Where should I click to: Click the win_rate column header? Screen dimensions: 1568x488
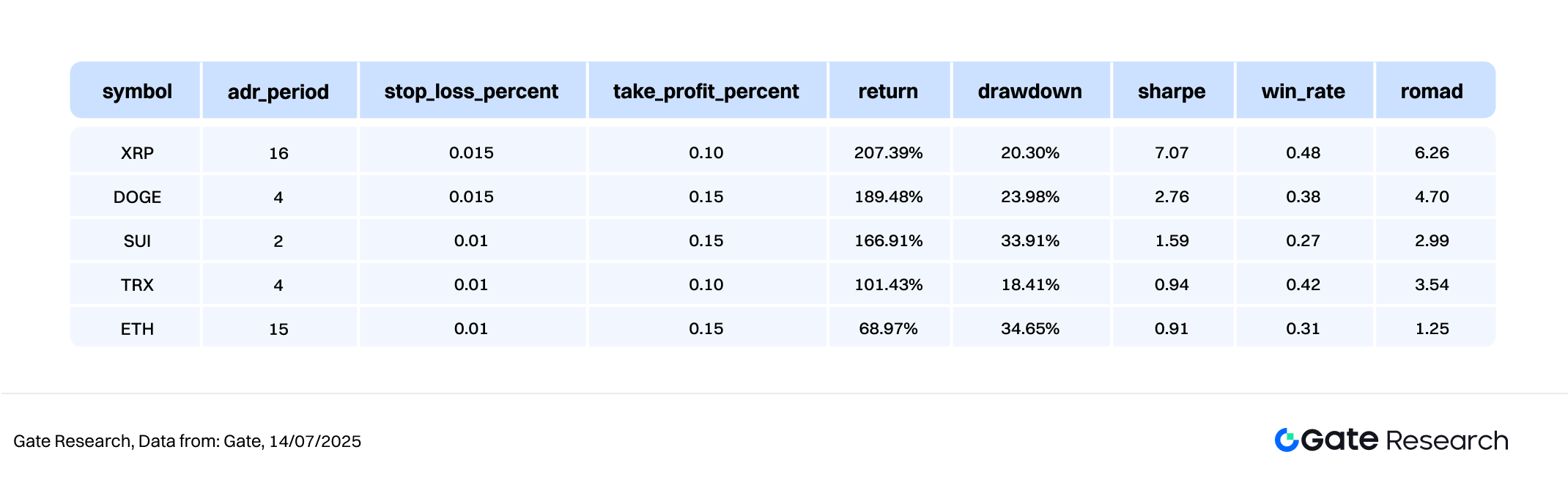tap(1303, 91)
